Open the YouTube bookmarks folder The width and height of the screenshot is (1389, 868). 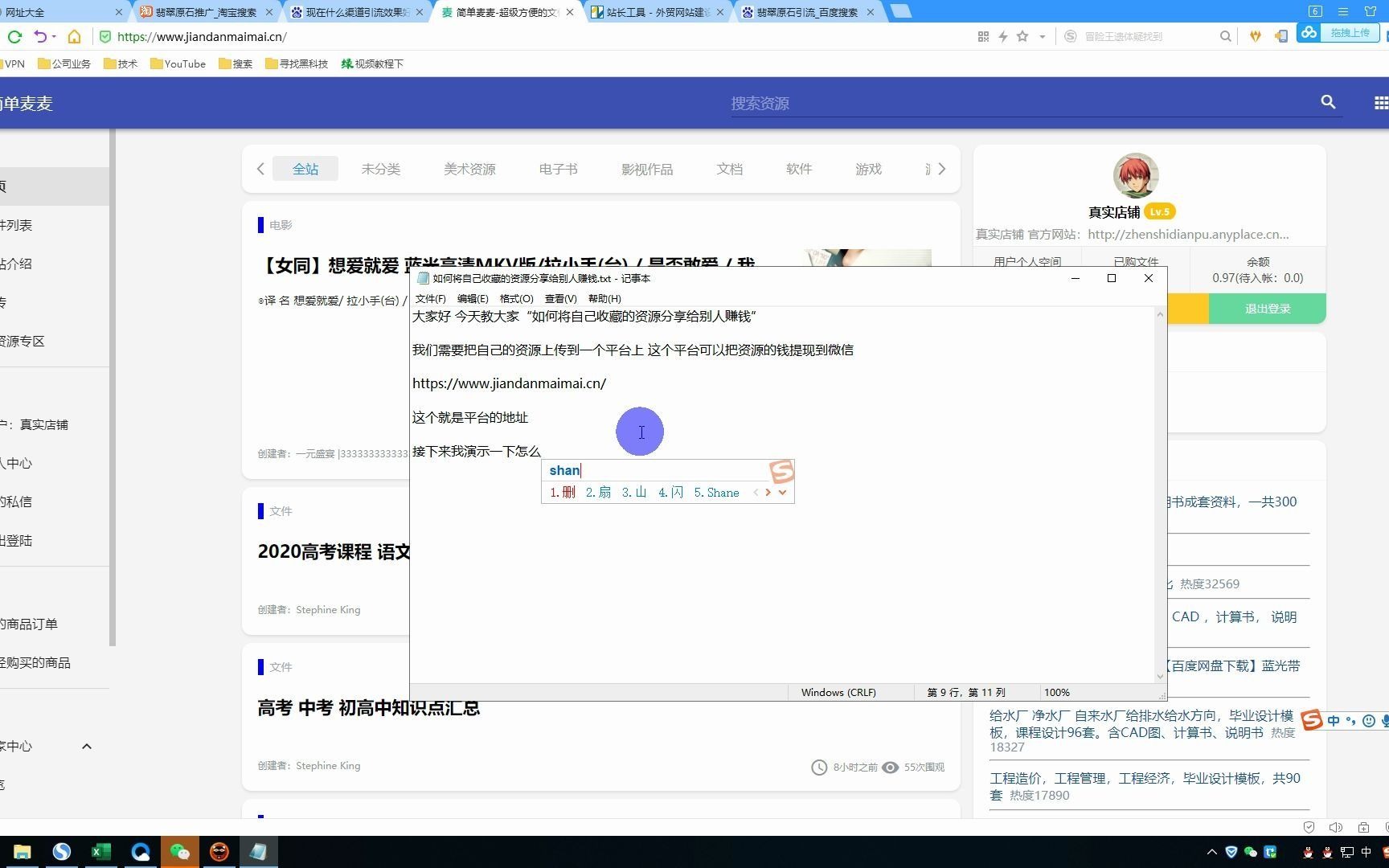[x=178, y=63]
